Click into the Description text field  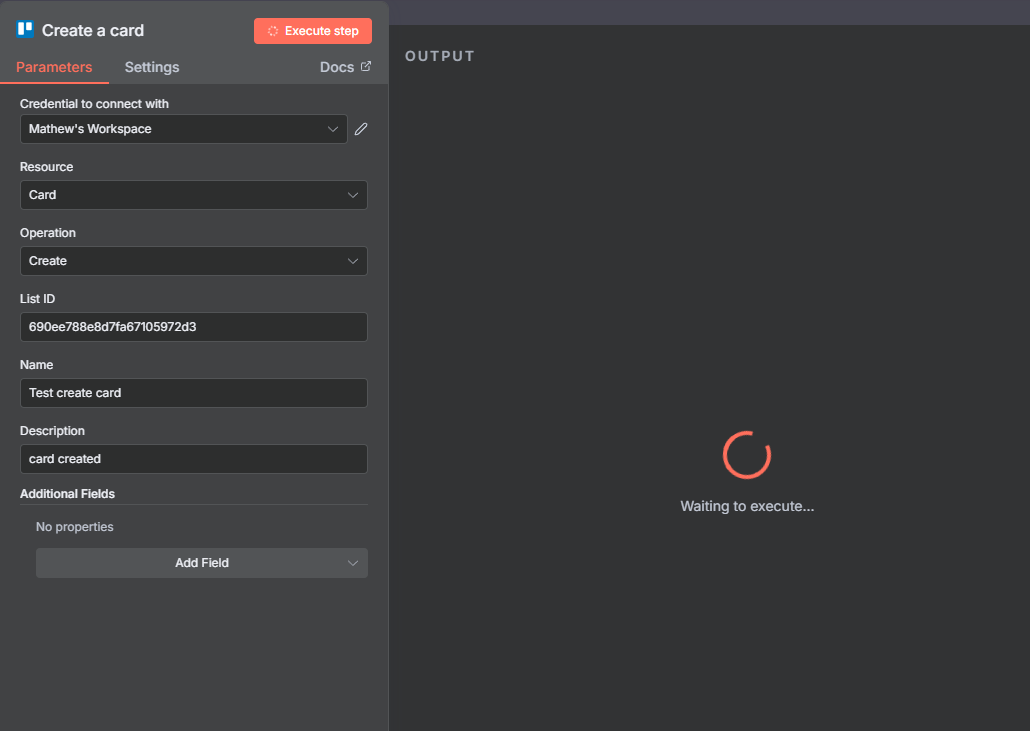tap(193, 459)
